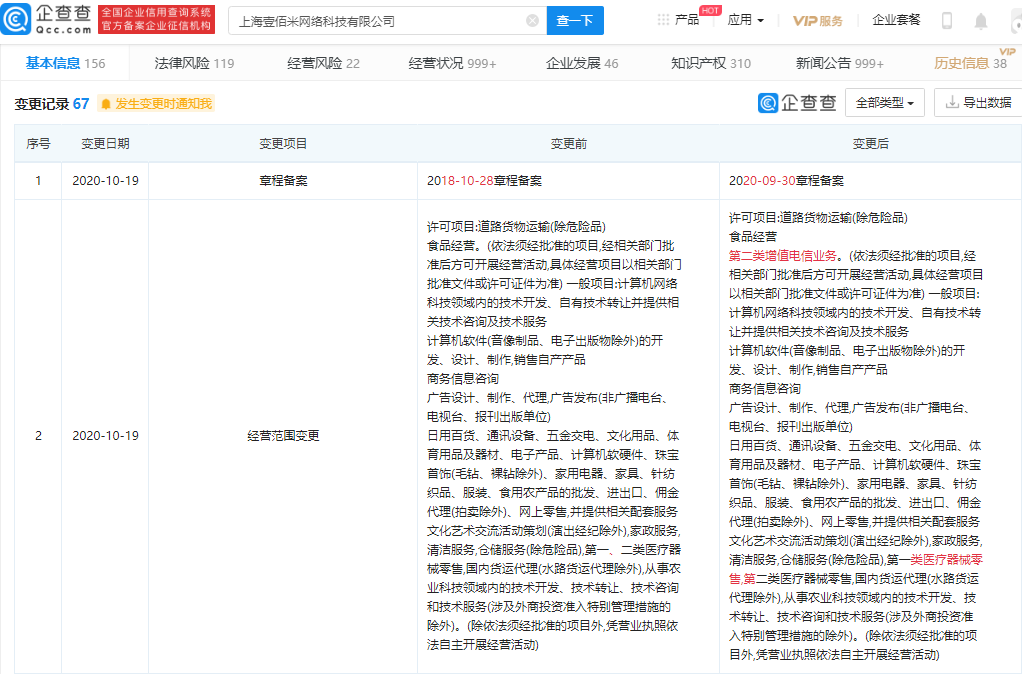Switch to 经营状况 tab

pos(452,63)
